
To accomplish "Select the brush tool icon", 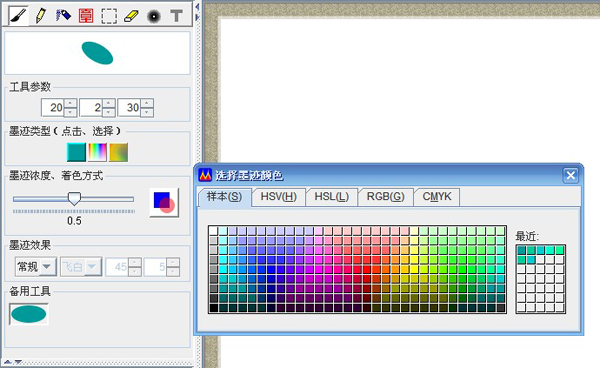I will point(18,16).
